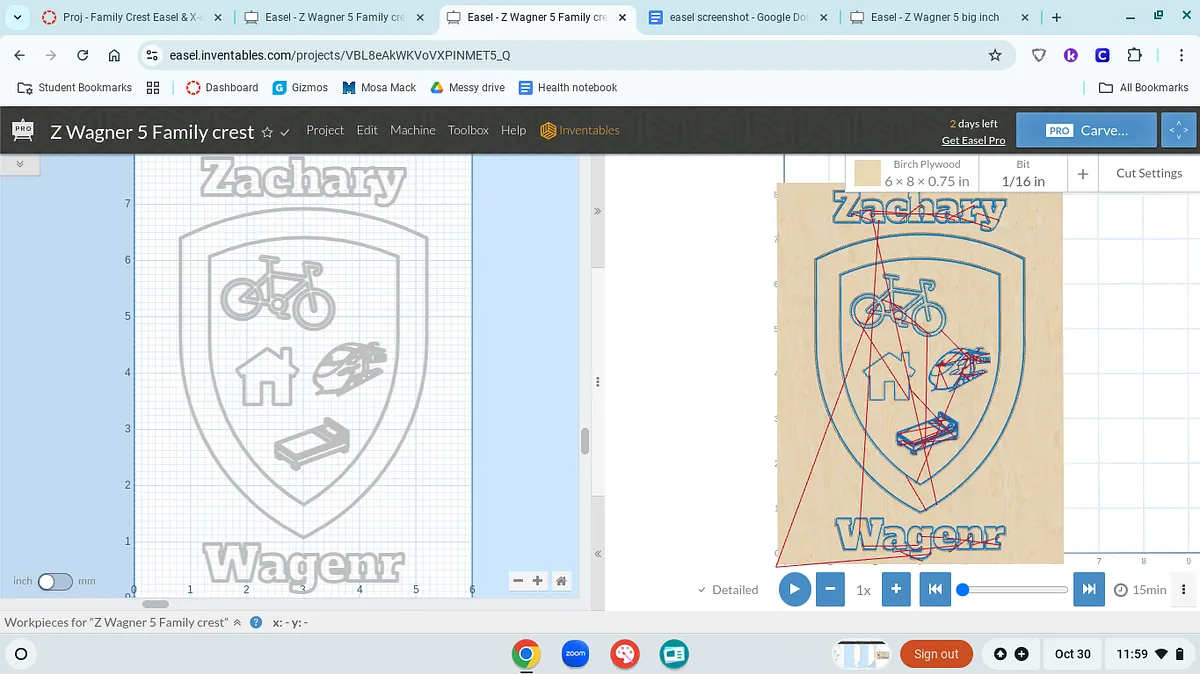Screen dimensions: 1200x674
Task: Open the jog machine arrows control
Action: click(x=1177, y=130)
